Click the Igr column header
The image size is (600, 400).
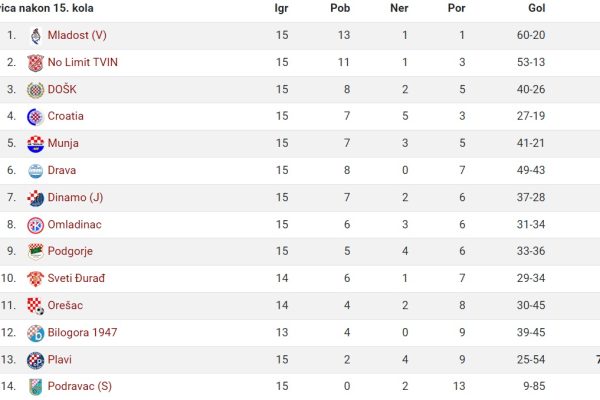(281, 8)
